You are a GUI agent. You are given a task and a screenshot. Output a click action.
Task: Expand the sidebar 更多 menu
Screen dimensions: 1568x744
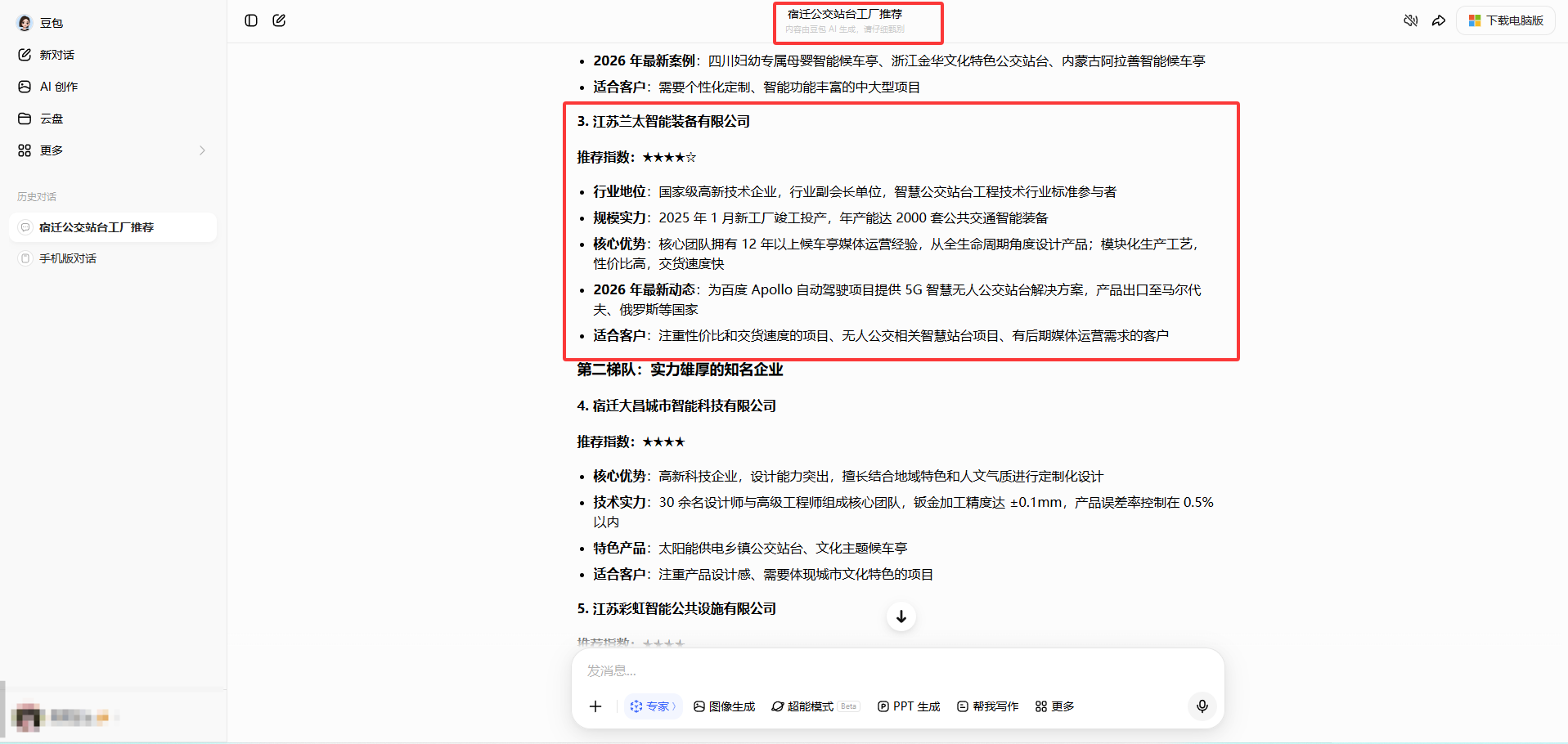coord(113,150)
